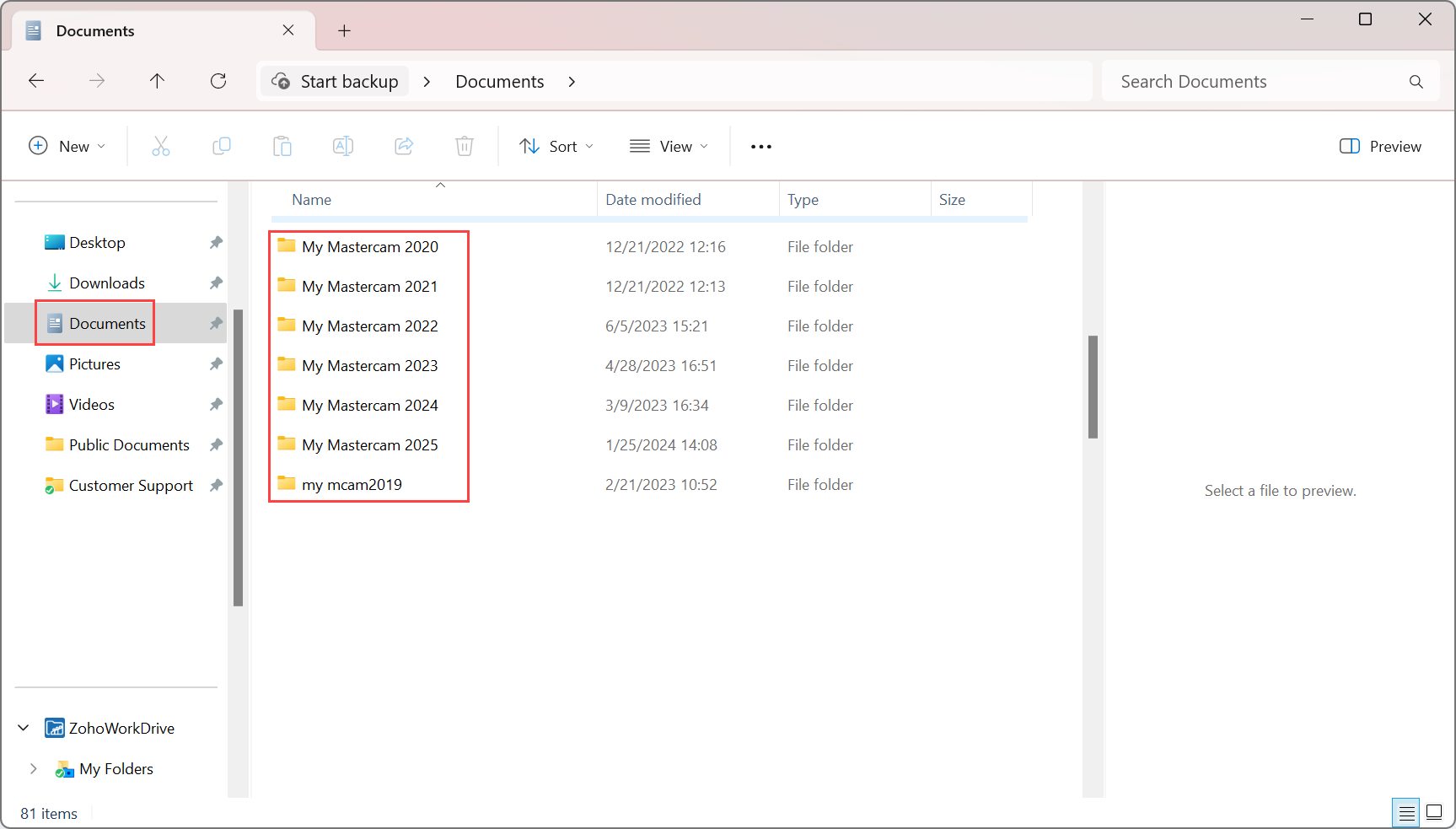Click Documents breadcrumb in address bar

(500, 82)
